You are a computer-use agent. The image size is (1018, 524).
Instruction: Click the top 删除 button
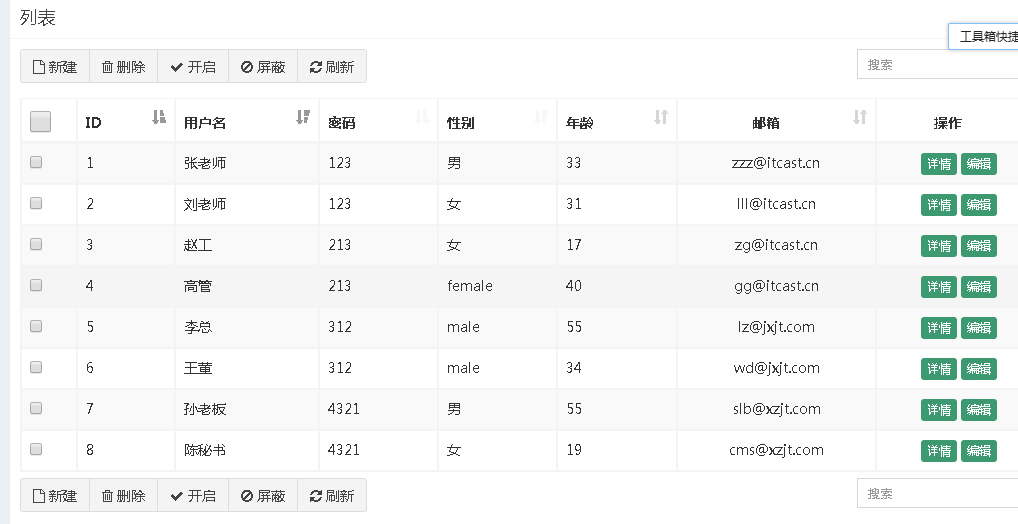coord(123,66)
